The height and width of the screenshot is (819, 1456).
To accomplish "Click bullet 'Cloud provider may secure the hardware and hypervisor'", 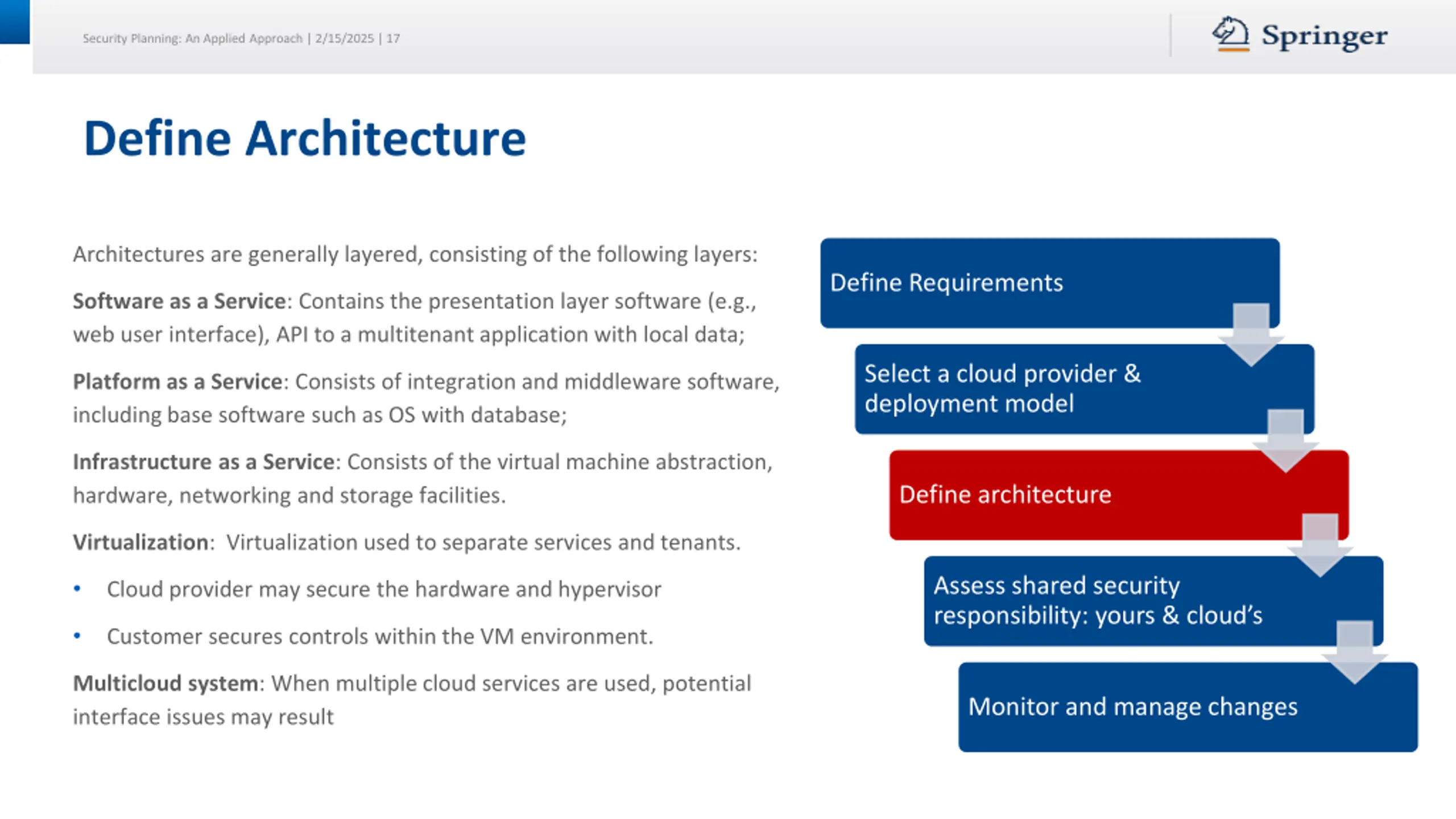I will click(384, 590).
